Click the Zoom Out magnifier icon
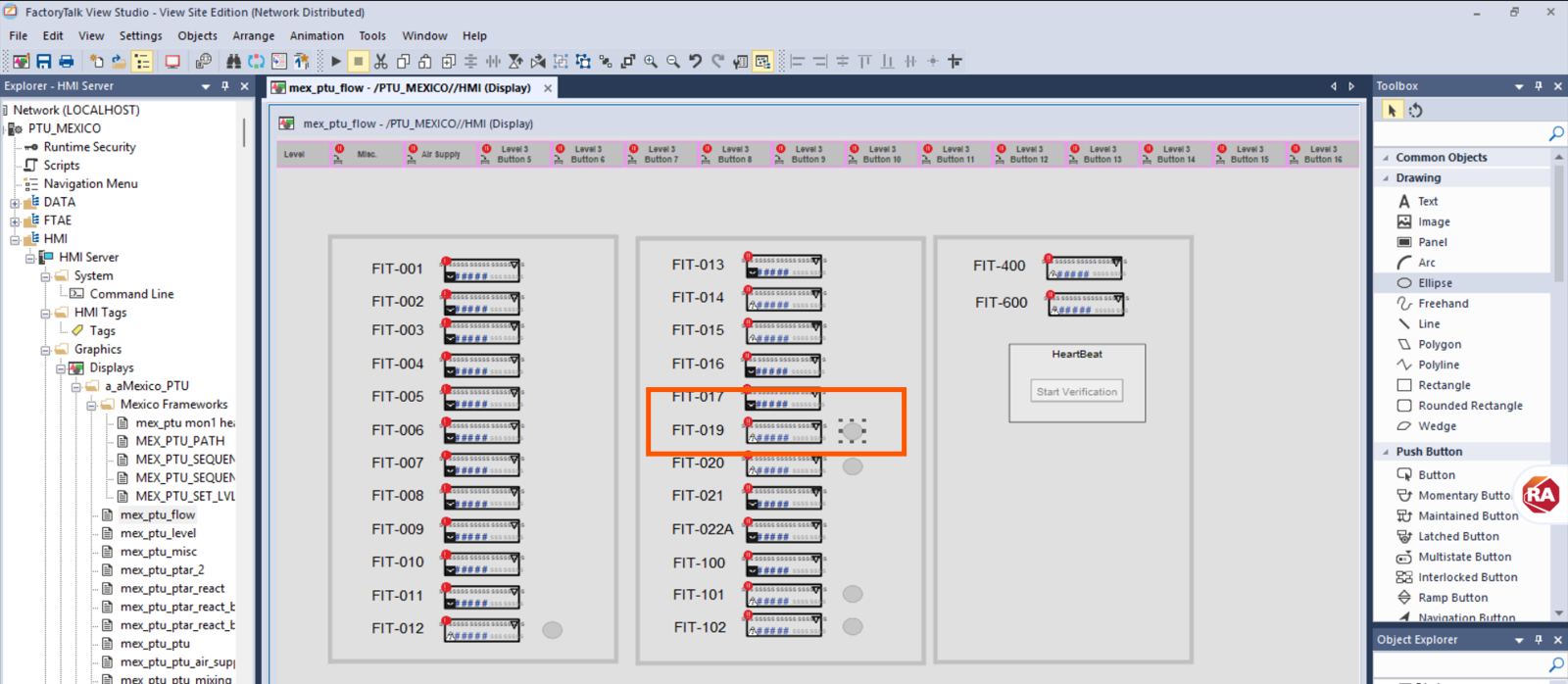 (673, 62)
